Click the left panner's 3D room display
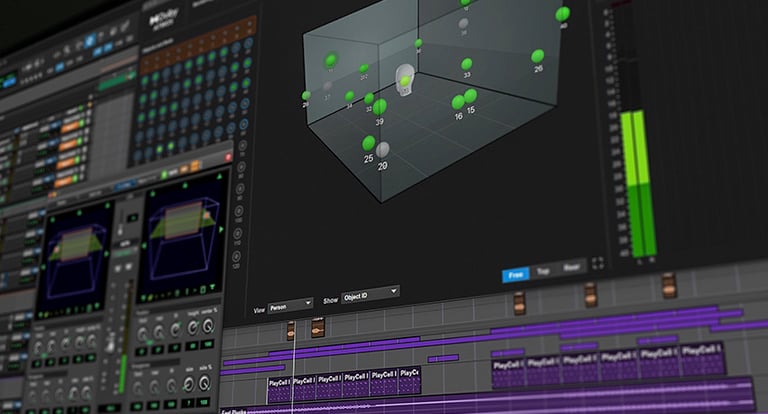 pos(74,259)
